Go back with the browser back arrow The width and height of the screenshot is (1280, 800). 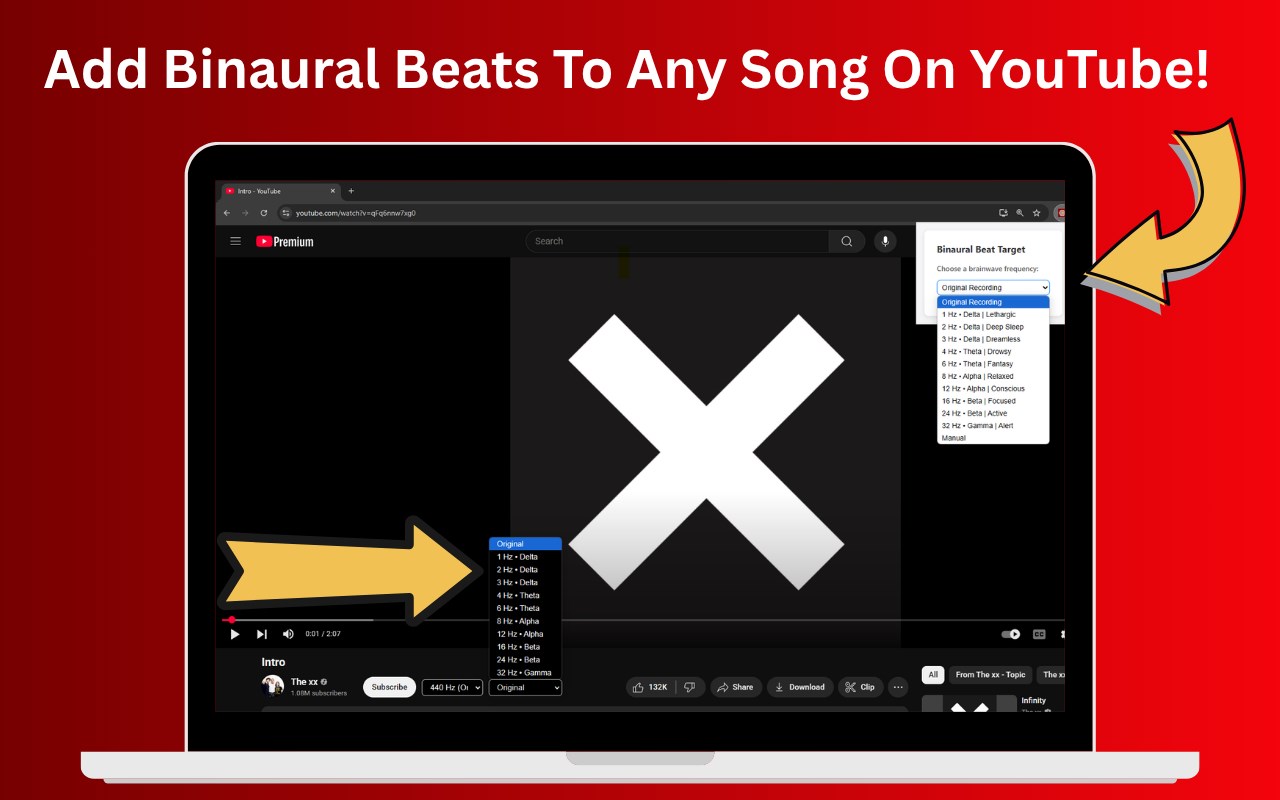227,213
